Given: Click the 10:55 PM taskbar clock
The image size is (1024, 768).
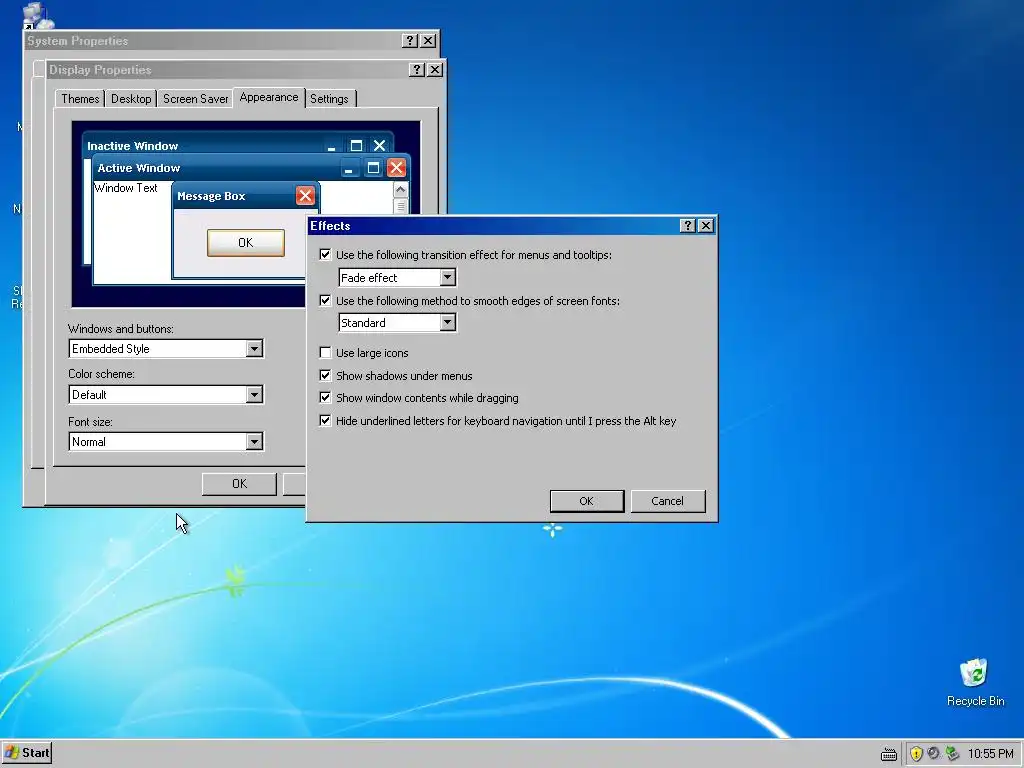Looking at the screenshot, I should 991,754.
